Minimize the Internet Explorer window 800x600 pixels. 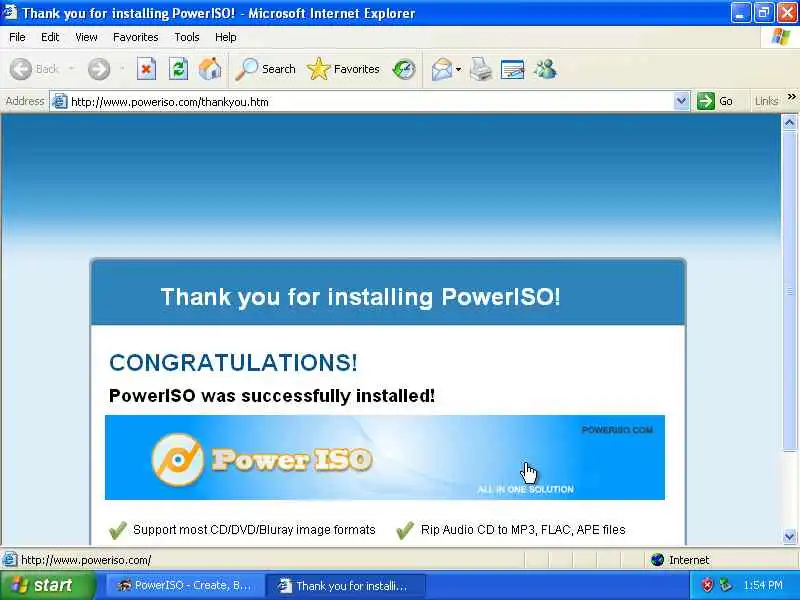pyautogui.click(x=740, y=13)
